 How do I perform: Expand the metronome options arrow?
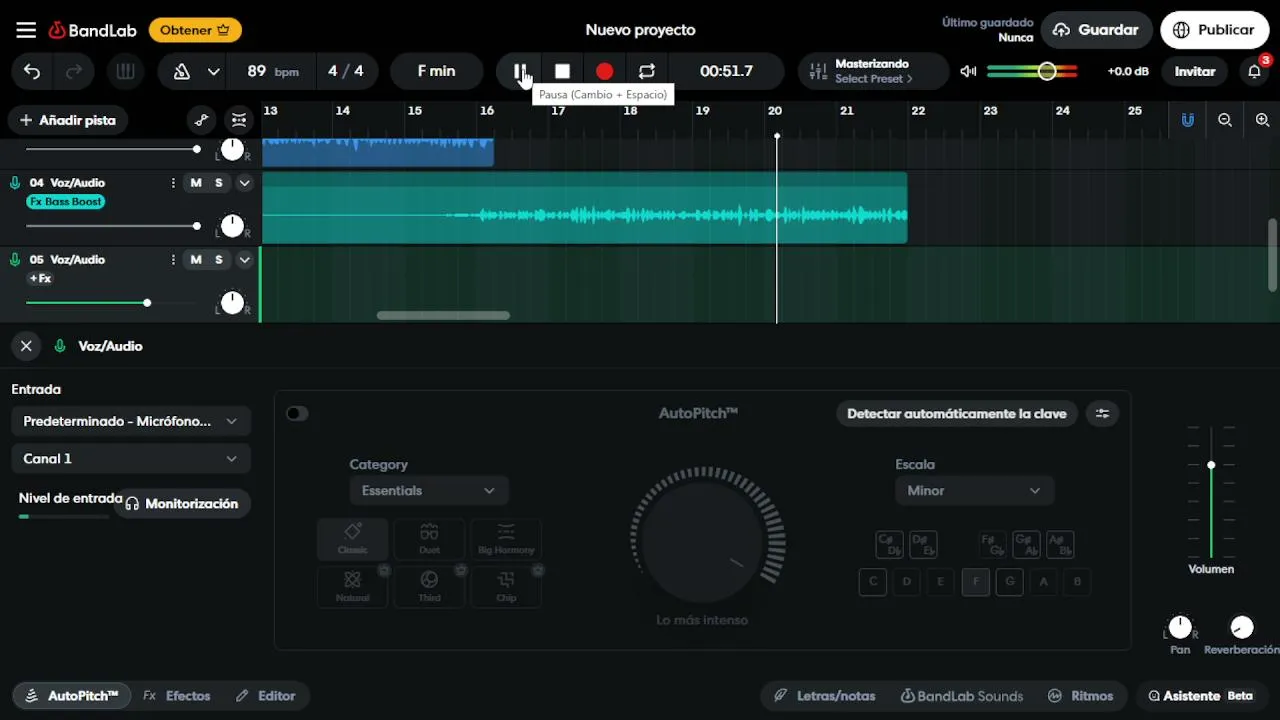click(x=213, y=71)
